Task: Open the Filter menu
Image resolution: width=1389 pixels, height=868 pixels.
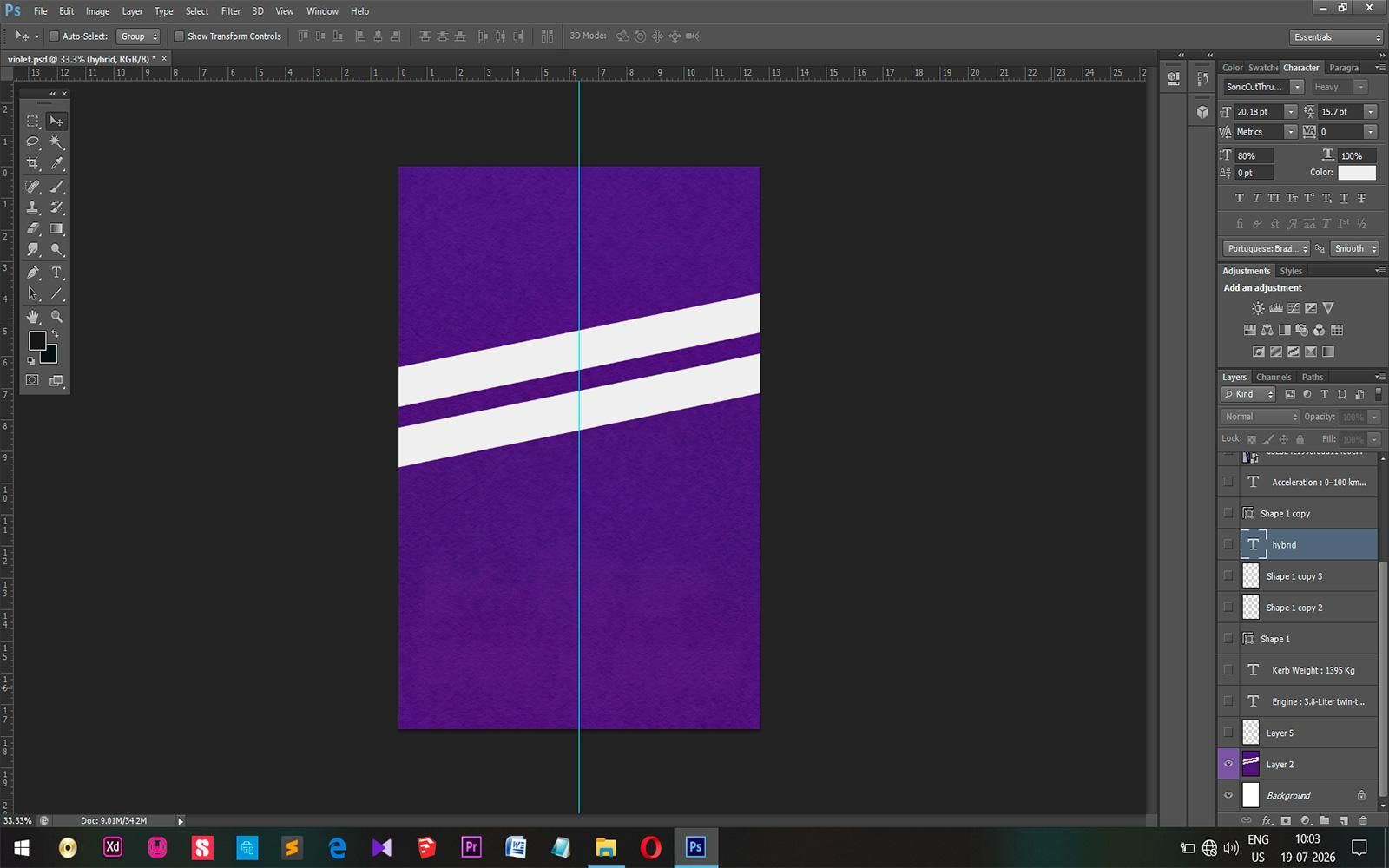Action: tap(230, 11)
